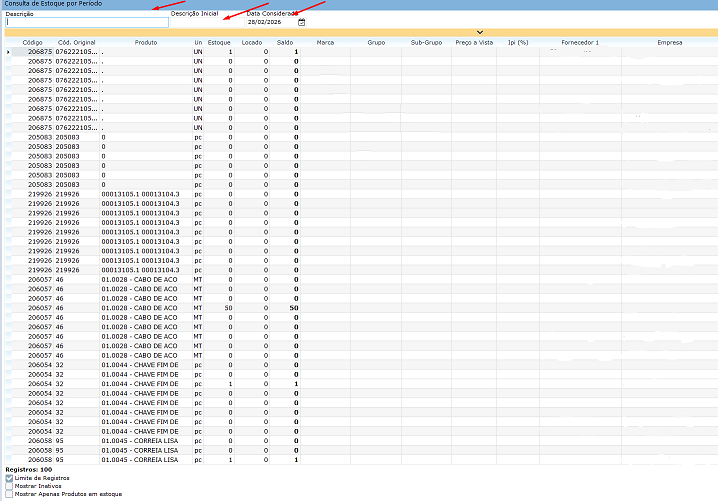Sort by the Código column header
This screenshot has height=501, width=718.
32,43
